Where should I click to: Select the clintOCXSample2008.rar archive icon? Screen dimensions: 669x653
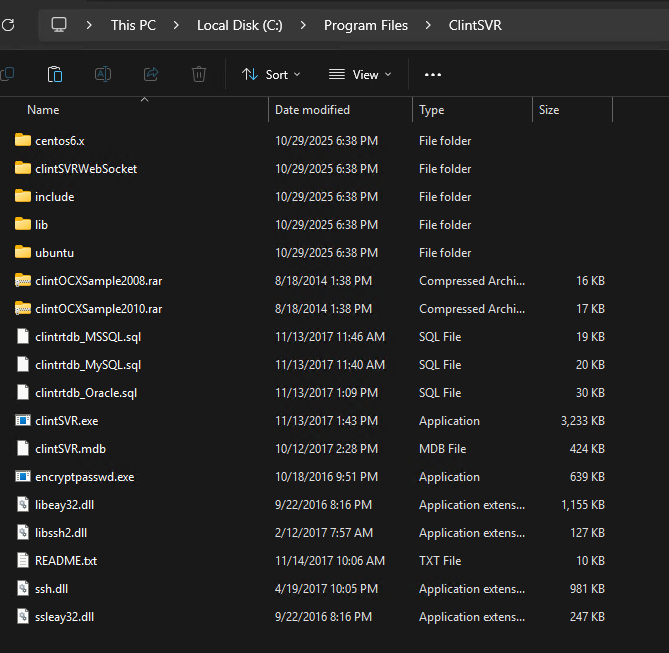[23, 281]
